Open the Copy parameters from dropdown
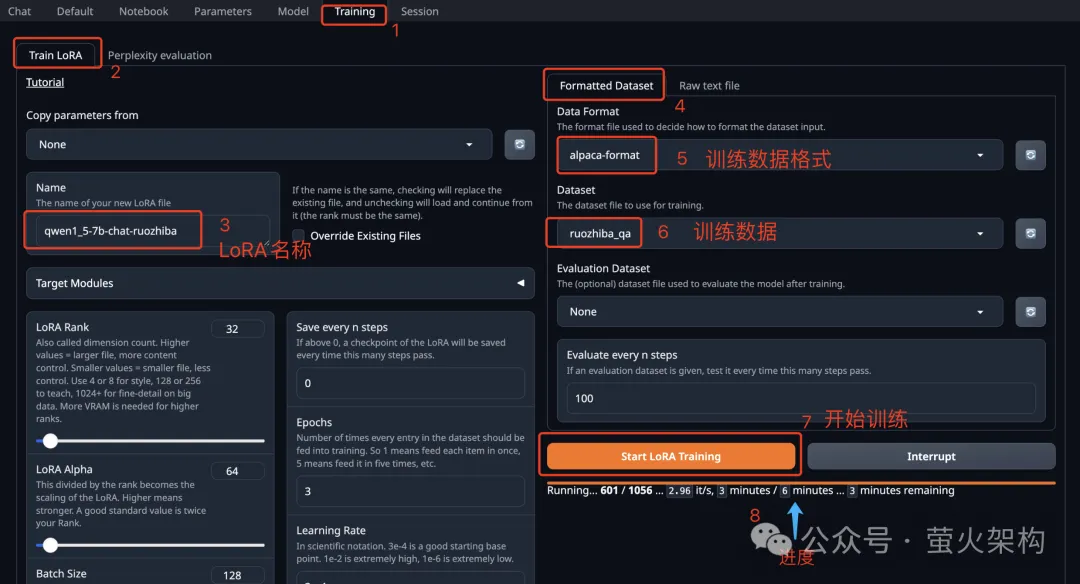The image size is (1080, 584). (x=259, y=145)
